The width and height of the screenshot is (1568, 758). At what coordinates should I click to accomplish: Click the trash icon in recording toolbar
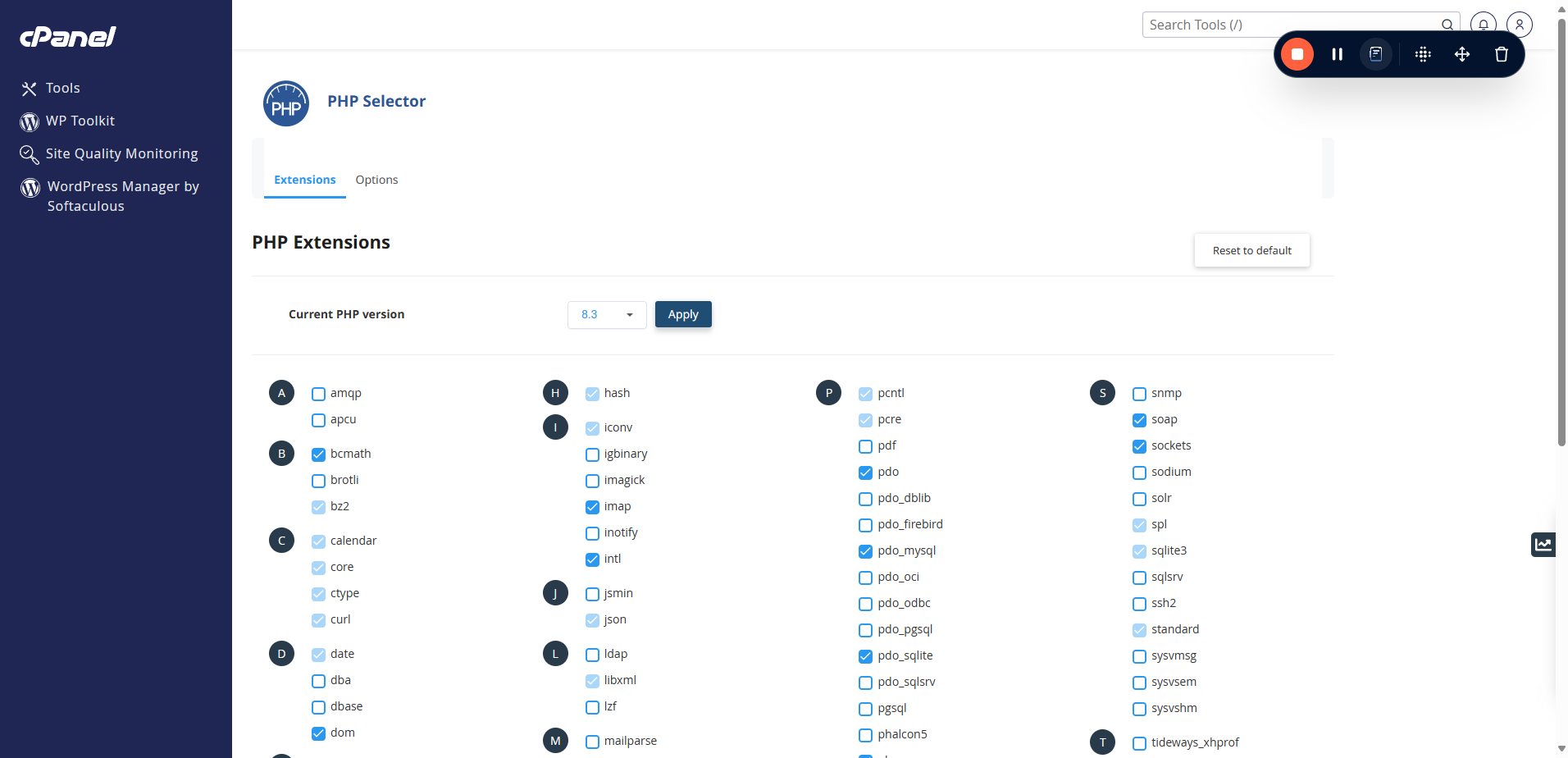click(x=1502, y=54)
